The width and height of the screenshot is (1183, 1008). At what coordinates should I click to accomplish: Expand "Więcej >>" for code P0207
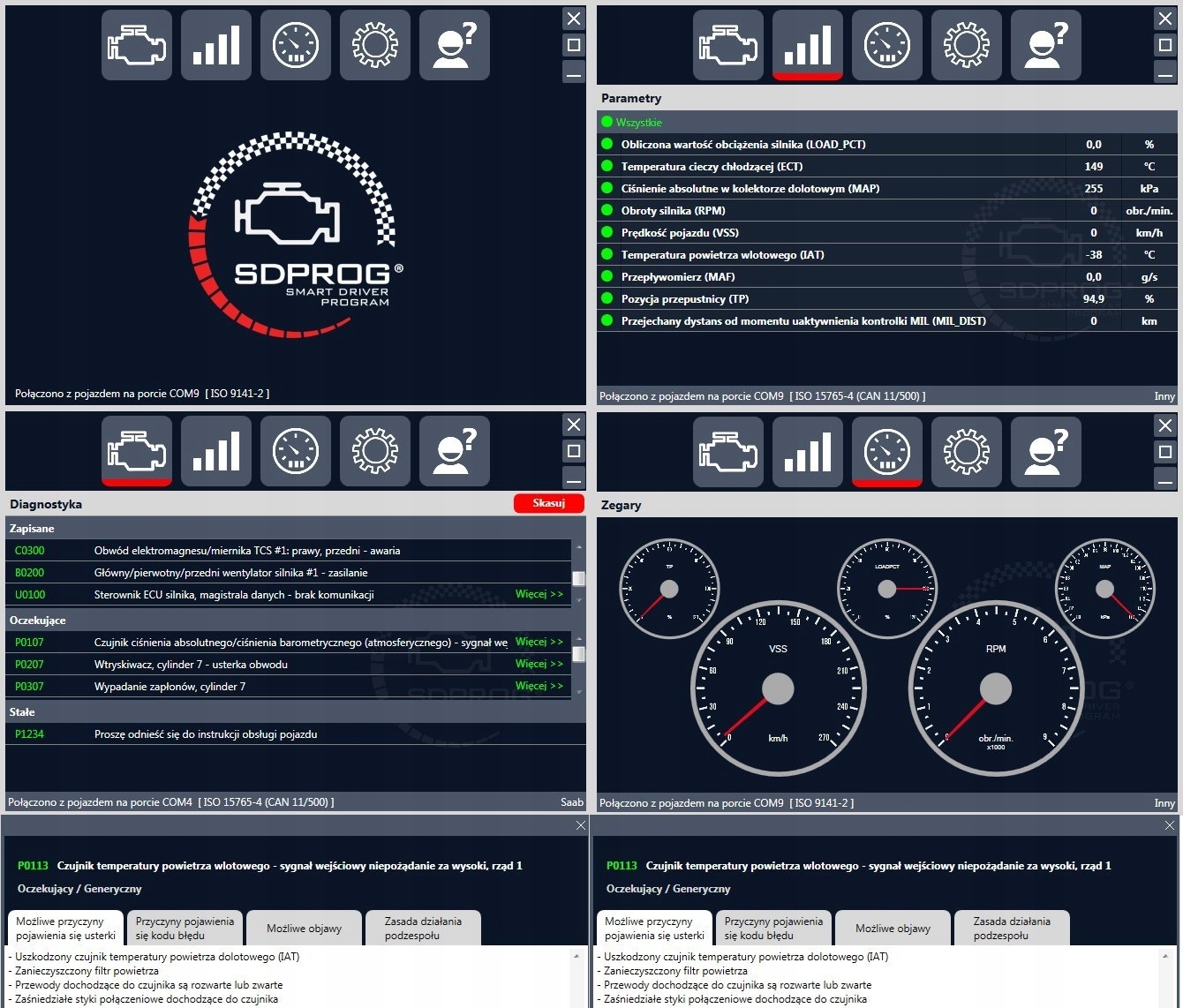(539, 664)
